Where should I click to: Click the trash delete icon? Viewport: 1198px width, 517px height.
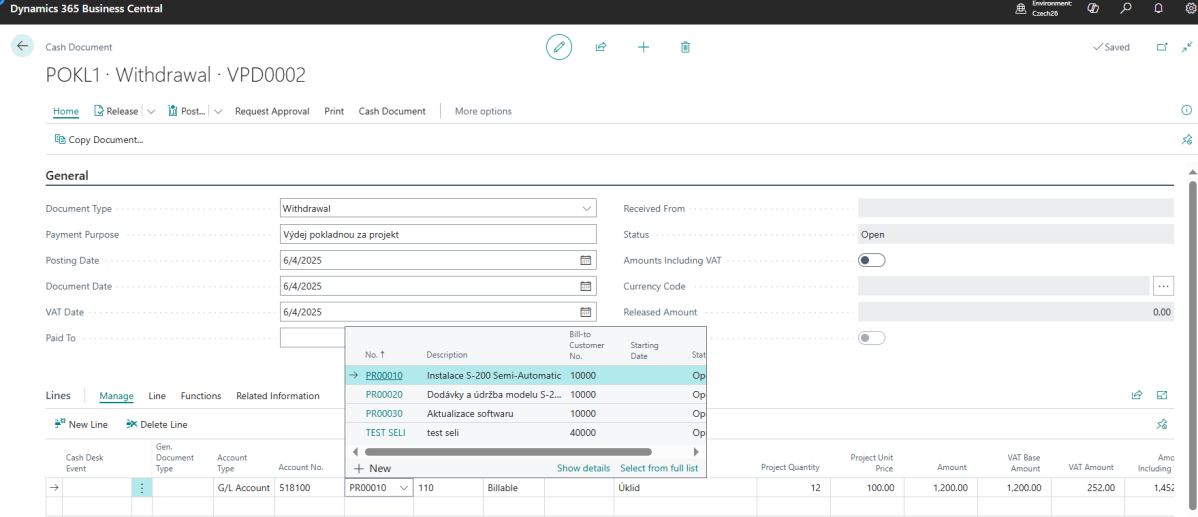[x=685, y=47]
